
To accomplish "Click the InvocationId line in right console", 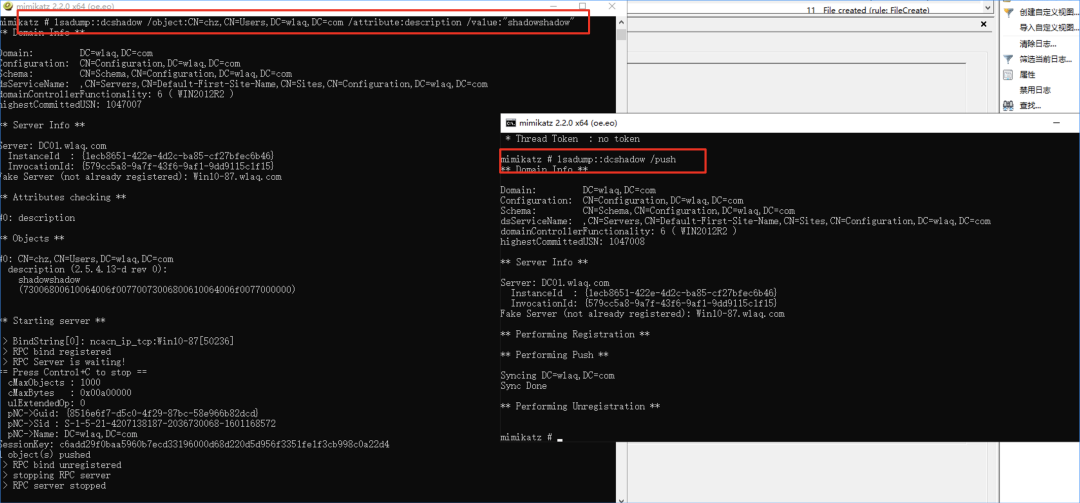I will coord(643,303).
